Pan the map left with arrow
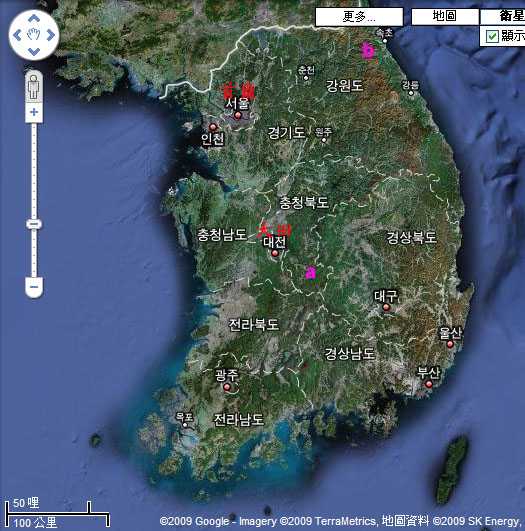The image size is (525, 531). tap(17, 35)
